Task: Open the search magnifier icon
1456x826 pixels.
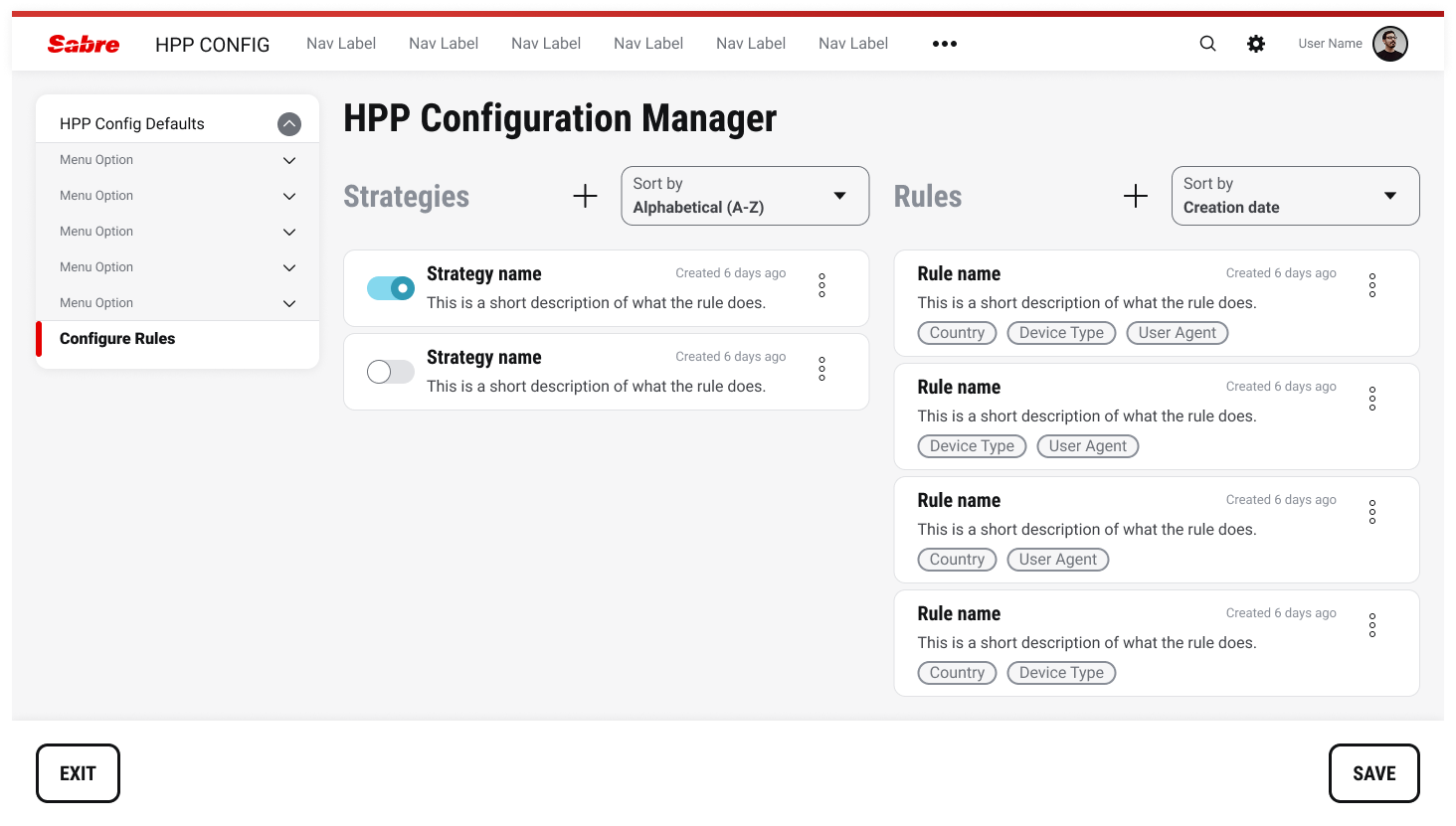Action: click(x=1207, y=44)
